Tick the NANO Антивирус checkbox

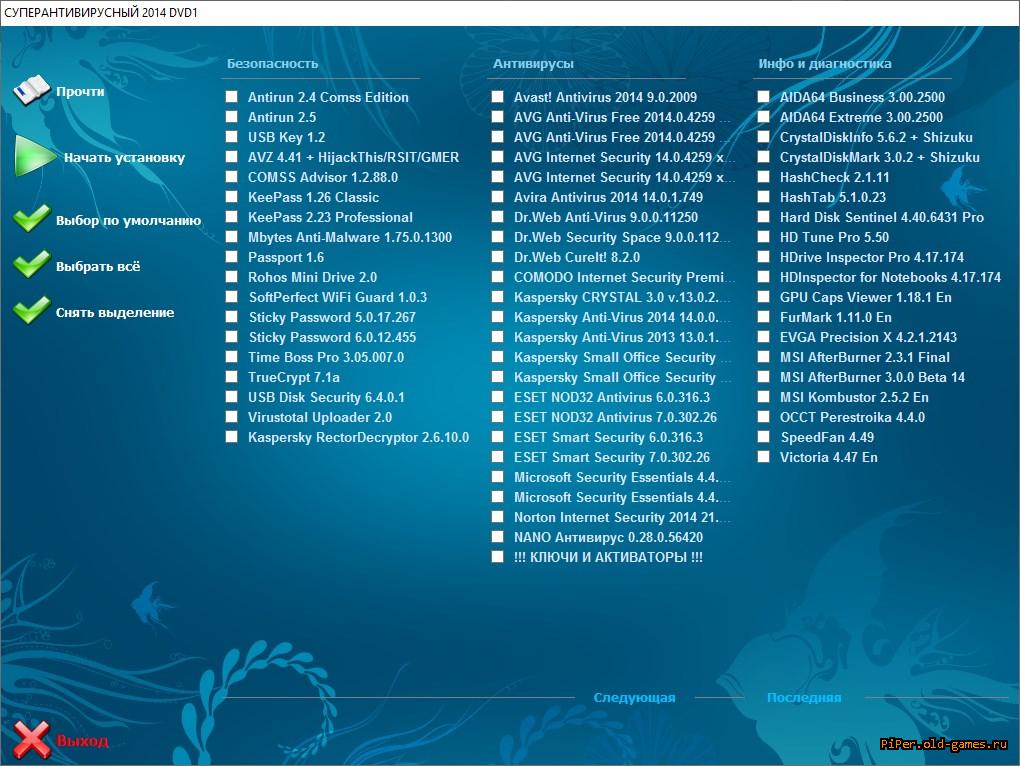pos(498,537)
